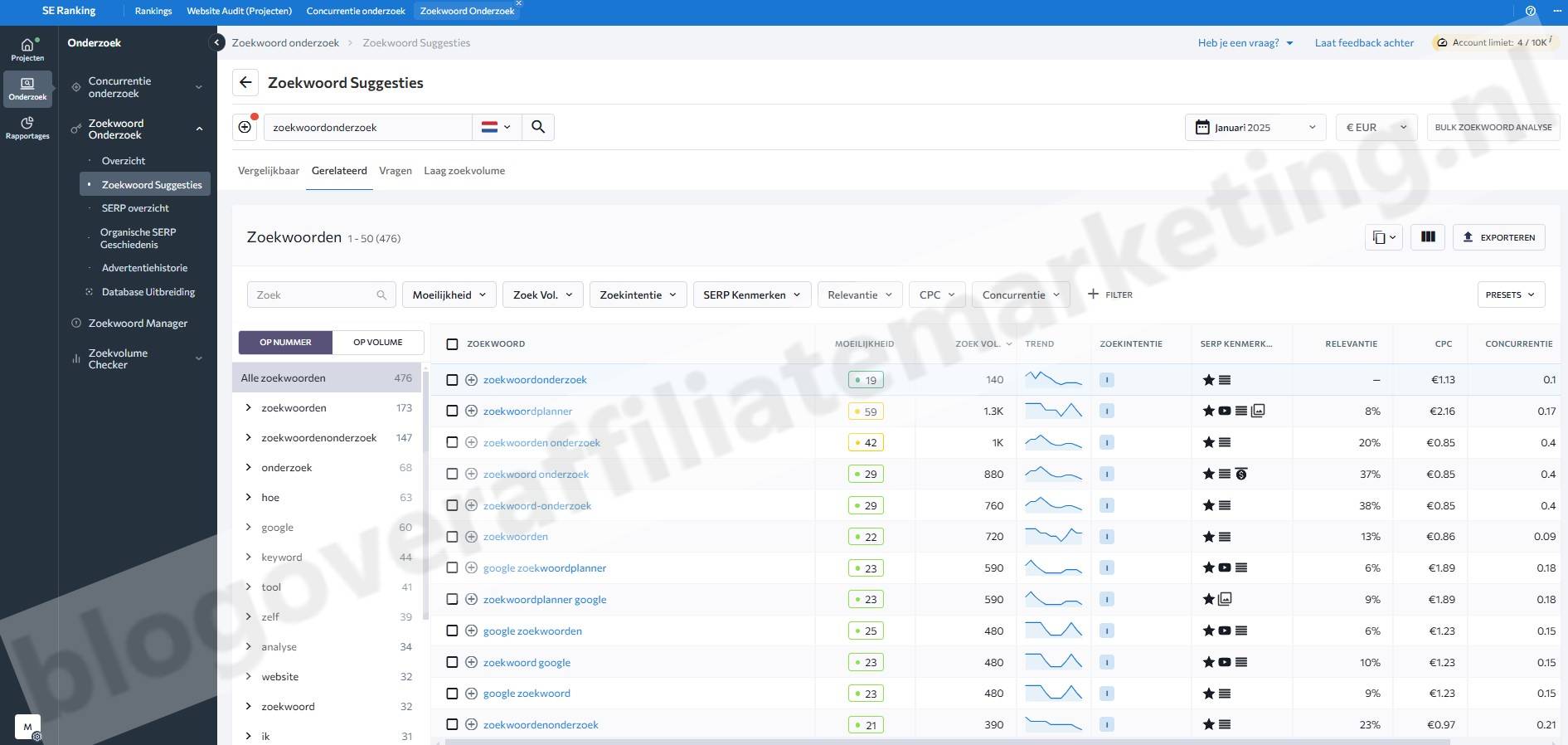The height and width of the screenshot is (745, 1568).
Task: Open the zoekwoordplanner google keyword link
Action: [x=545, y=600]
